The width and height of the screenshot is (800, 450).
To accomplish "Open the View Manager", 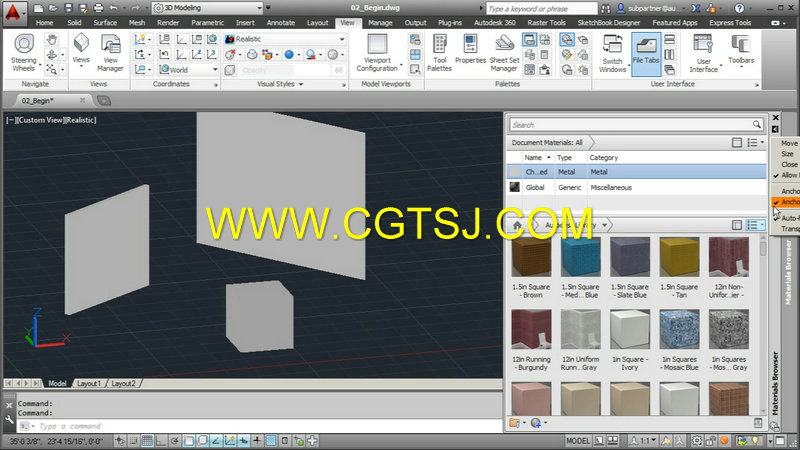I will (110, 53).
